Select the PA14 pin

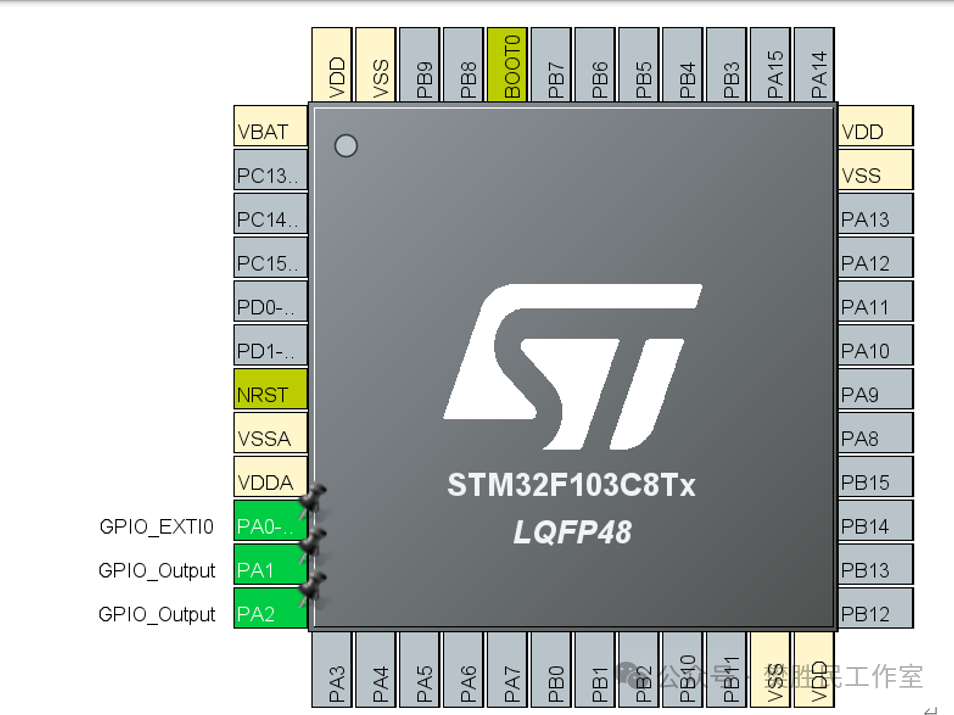point(814,64)
